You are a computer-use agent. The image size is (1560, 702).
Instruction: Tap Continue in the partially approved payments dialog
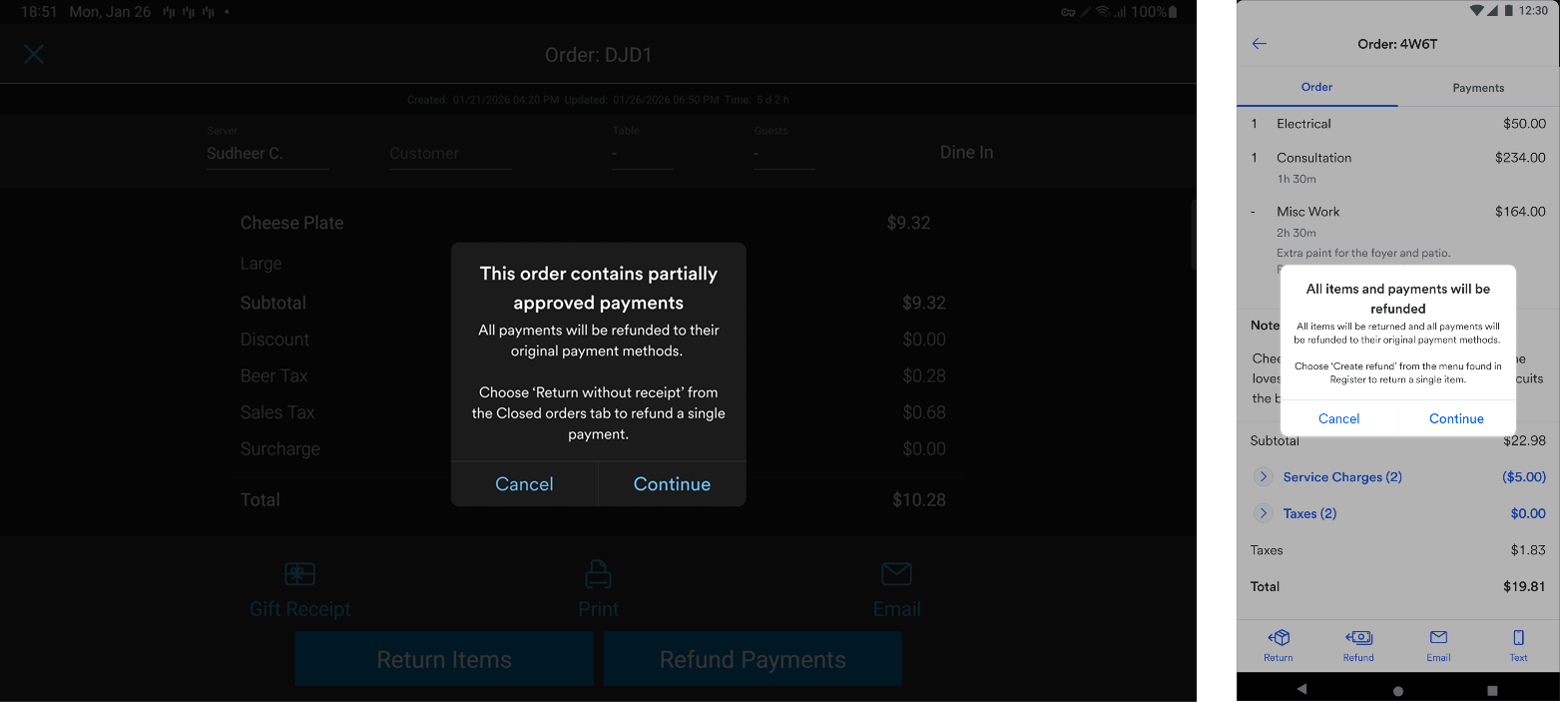coord(672,484)
